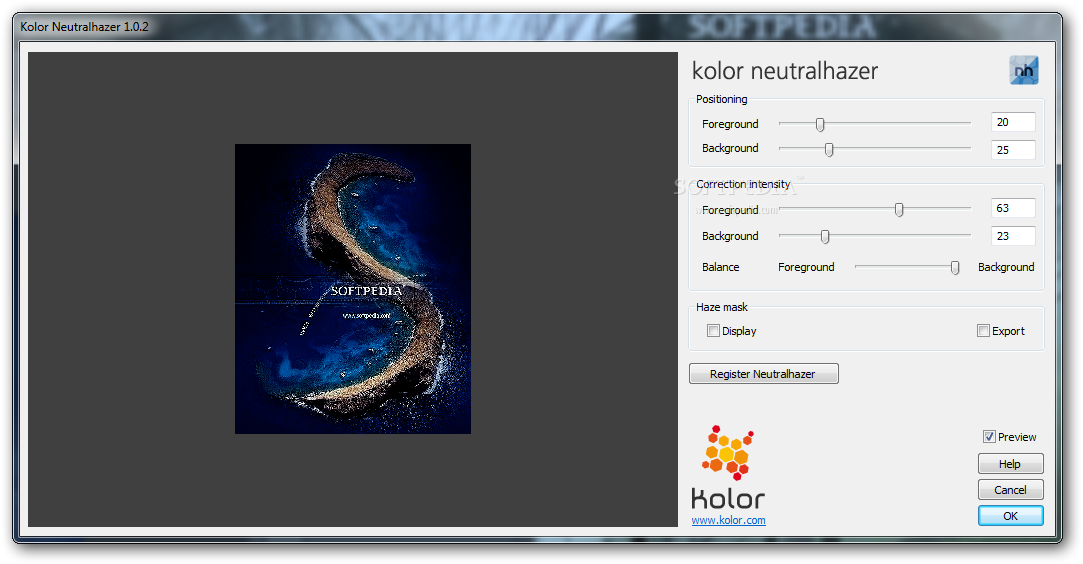The height and width of the screenshot is (564, 1083).
Task: Click the Positioning Background slider handle
Action: (x=829, y=149)
